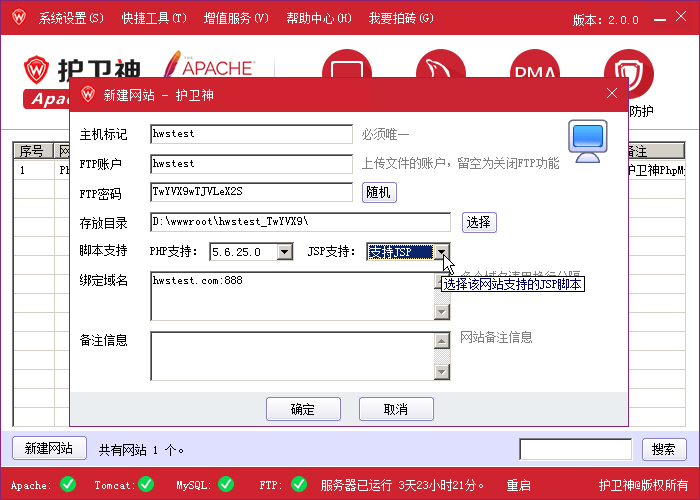Click the 备注 column header
Image resolution: width=700 pixels, height=500 pixels.
(x=655, y=151)
